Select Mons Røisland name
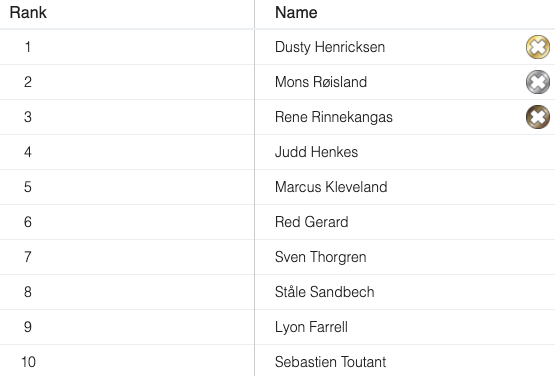This screenshot has height=376, width=555. point(321,82)
